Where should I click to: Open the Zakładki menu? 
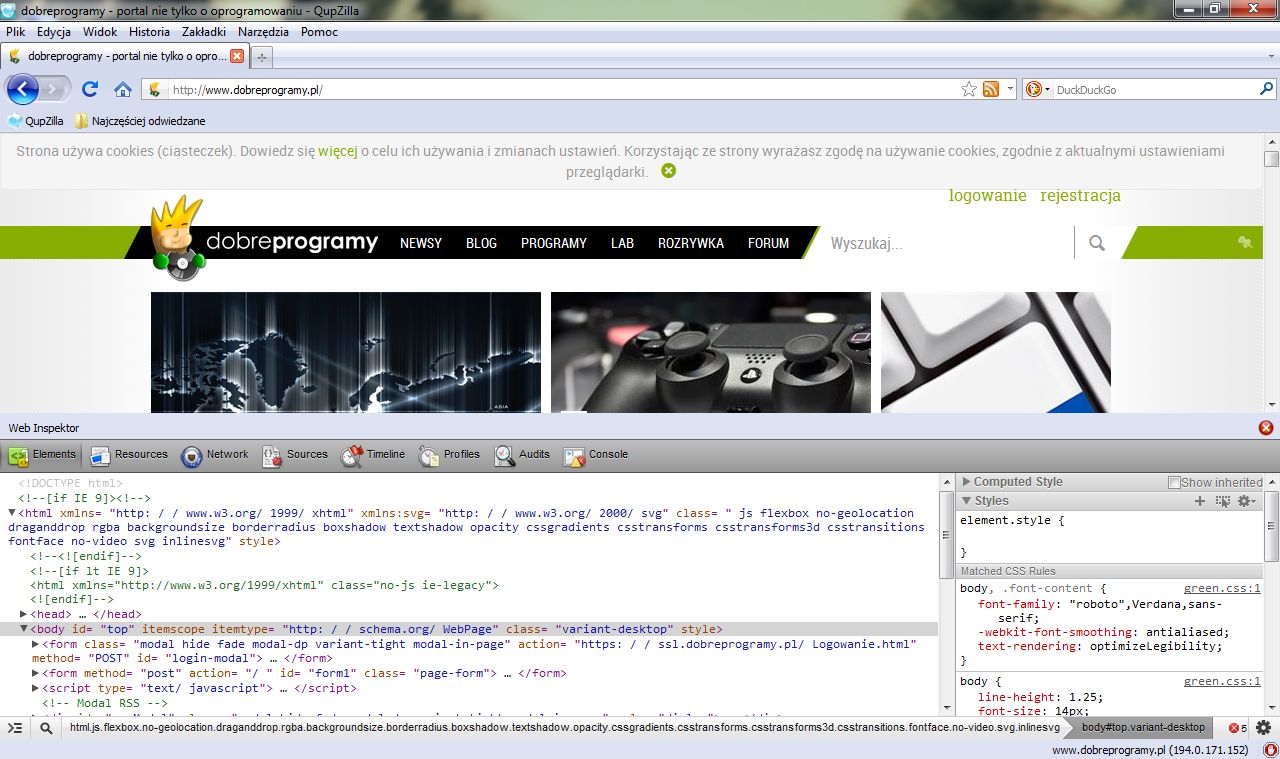[x=204, y=32]
